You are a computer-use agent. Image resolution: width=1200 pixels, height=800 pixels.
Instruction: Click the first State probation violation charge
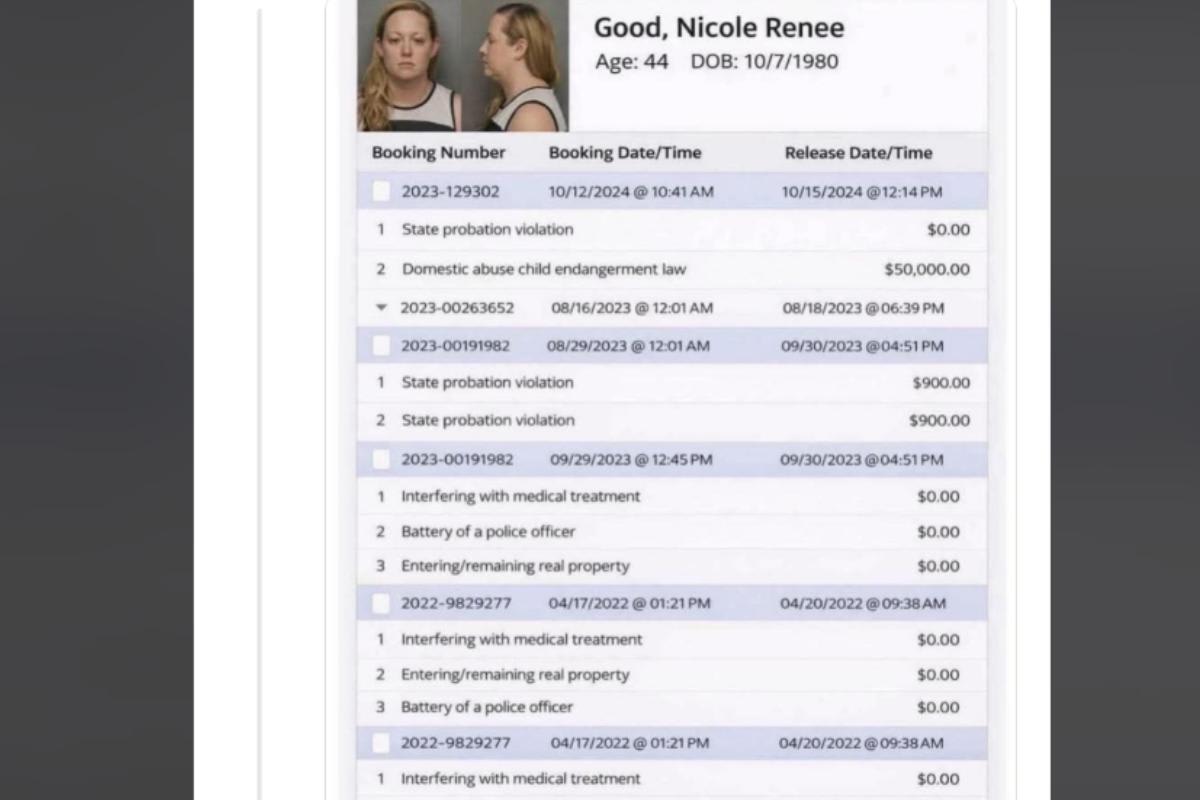[x=487, y=229]
